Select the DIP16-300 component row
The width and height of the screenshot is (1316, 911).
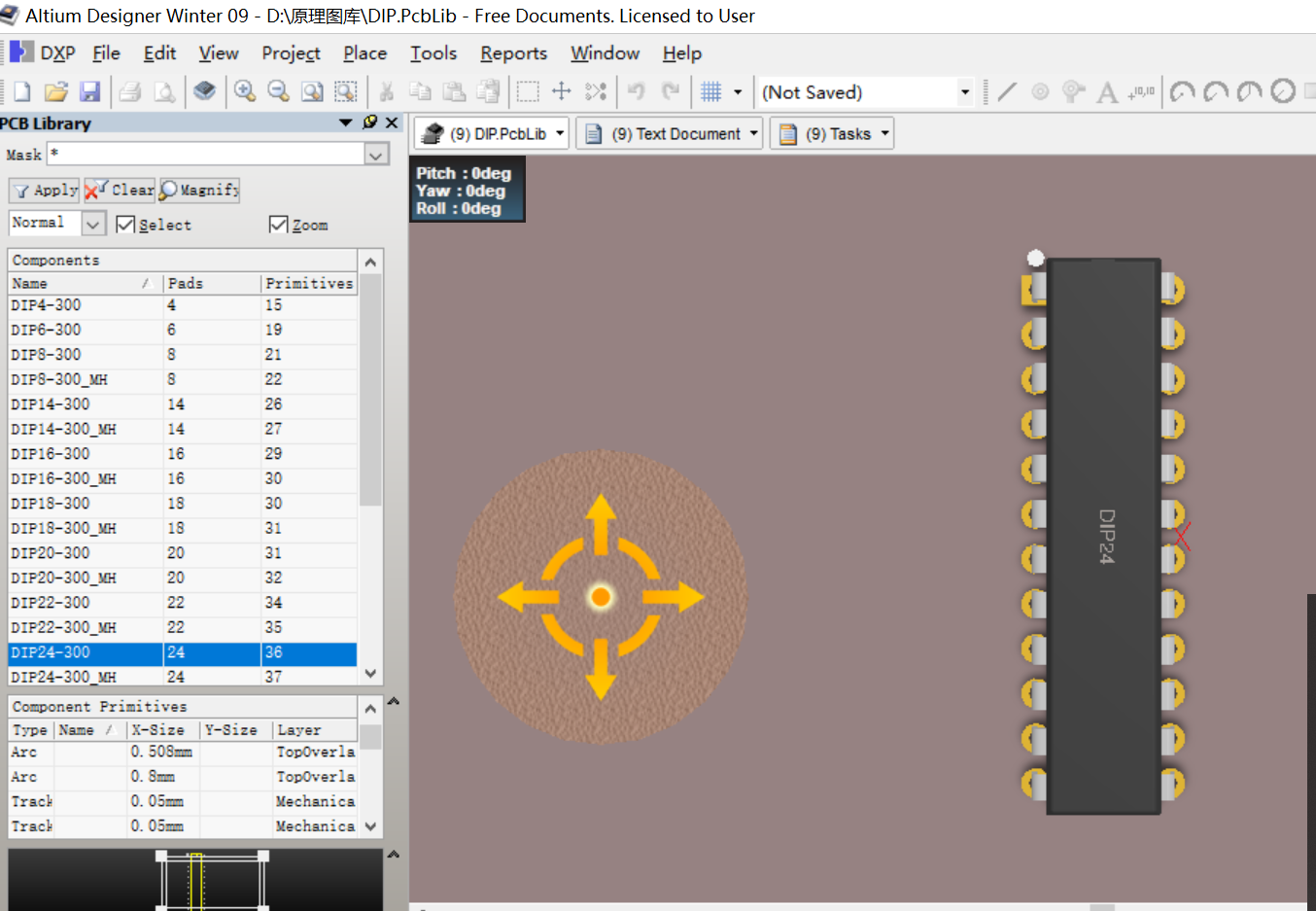tap(183, 454)
